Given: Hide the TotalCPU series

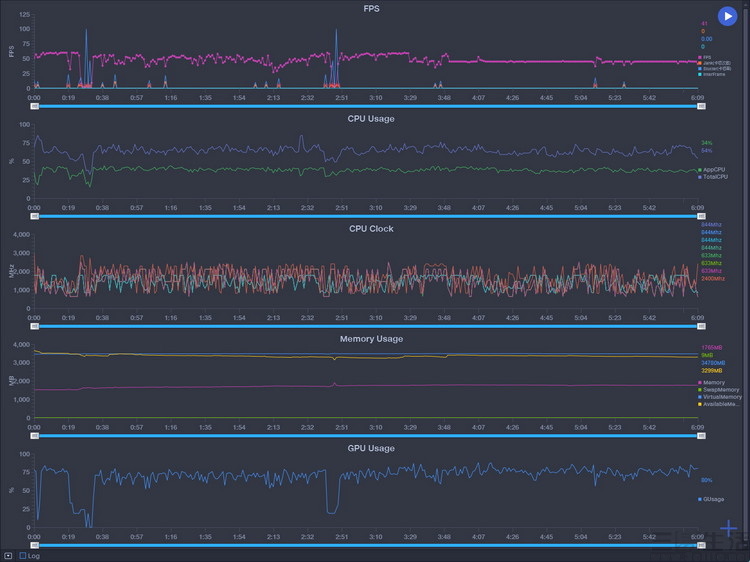Looking at the screenshot, I should 712,176.
